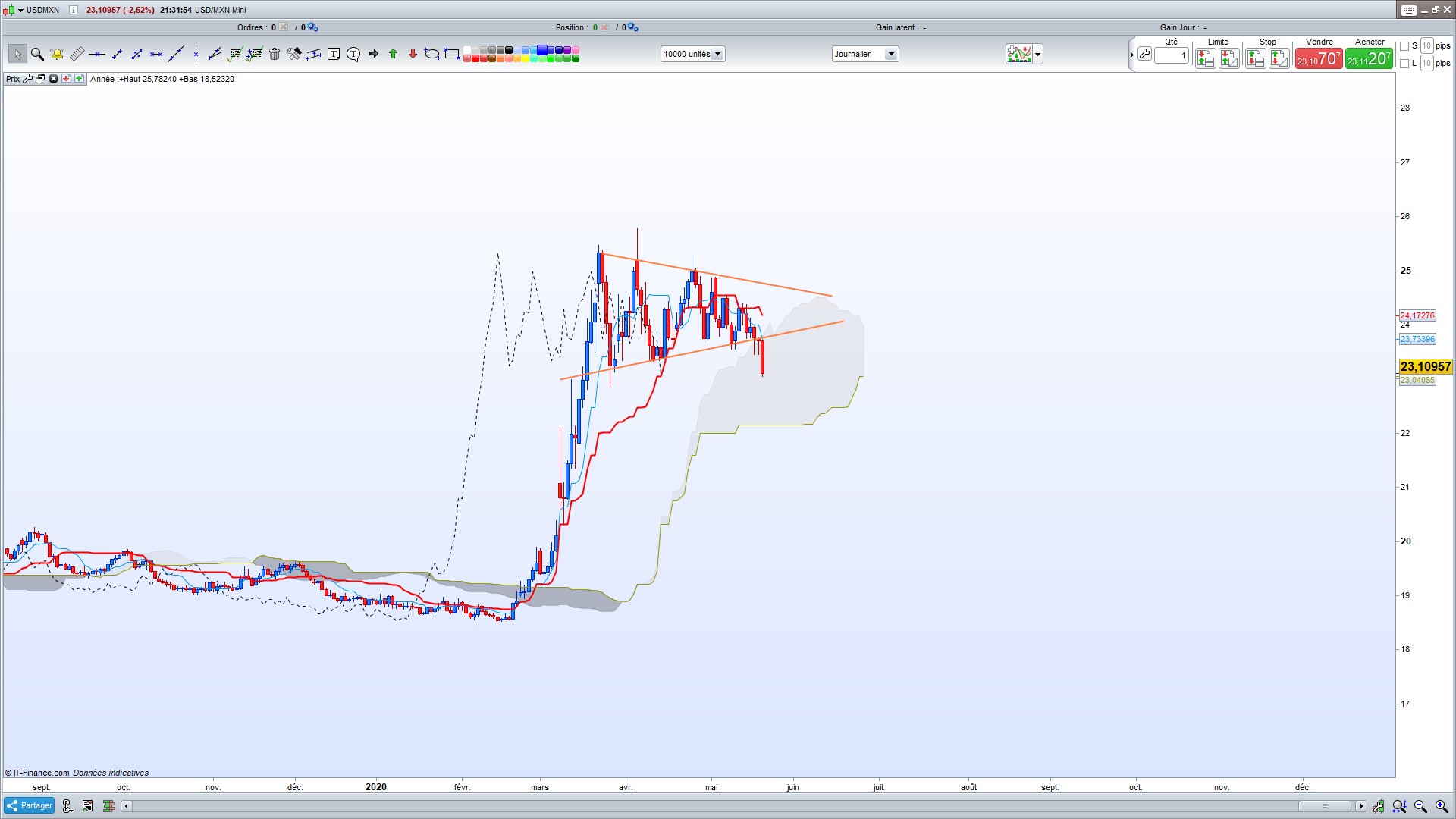
Task: Click the Partager share button
Action: (29, 805)
